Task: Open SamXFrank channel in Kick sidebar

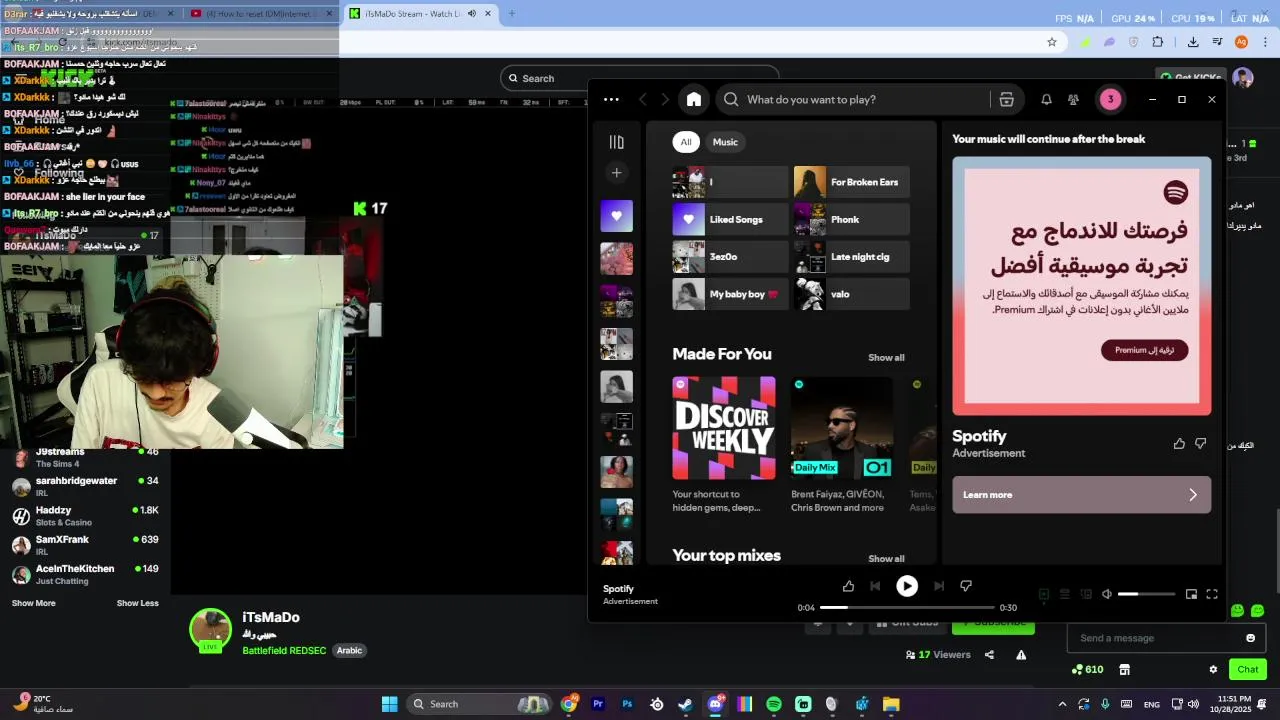Action: coord(85,545)
